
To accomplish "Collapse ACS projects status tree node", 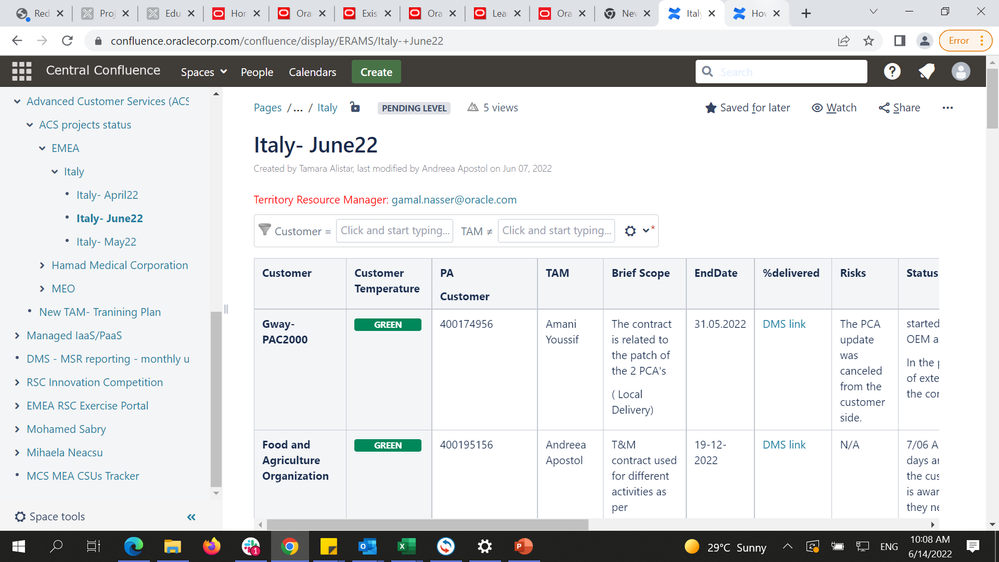I will coord(29,125).
